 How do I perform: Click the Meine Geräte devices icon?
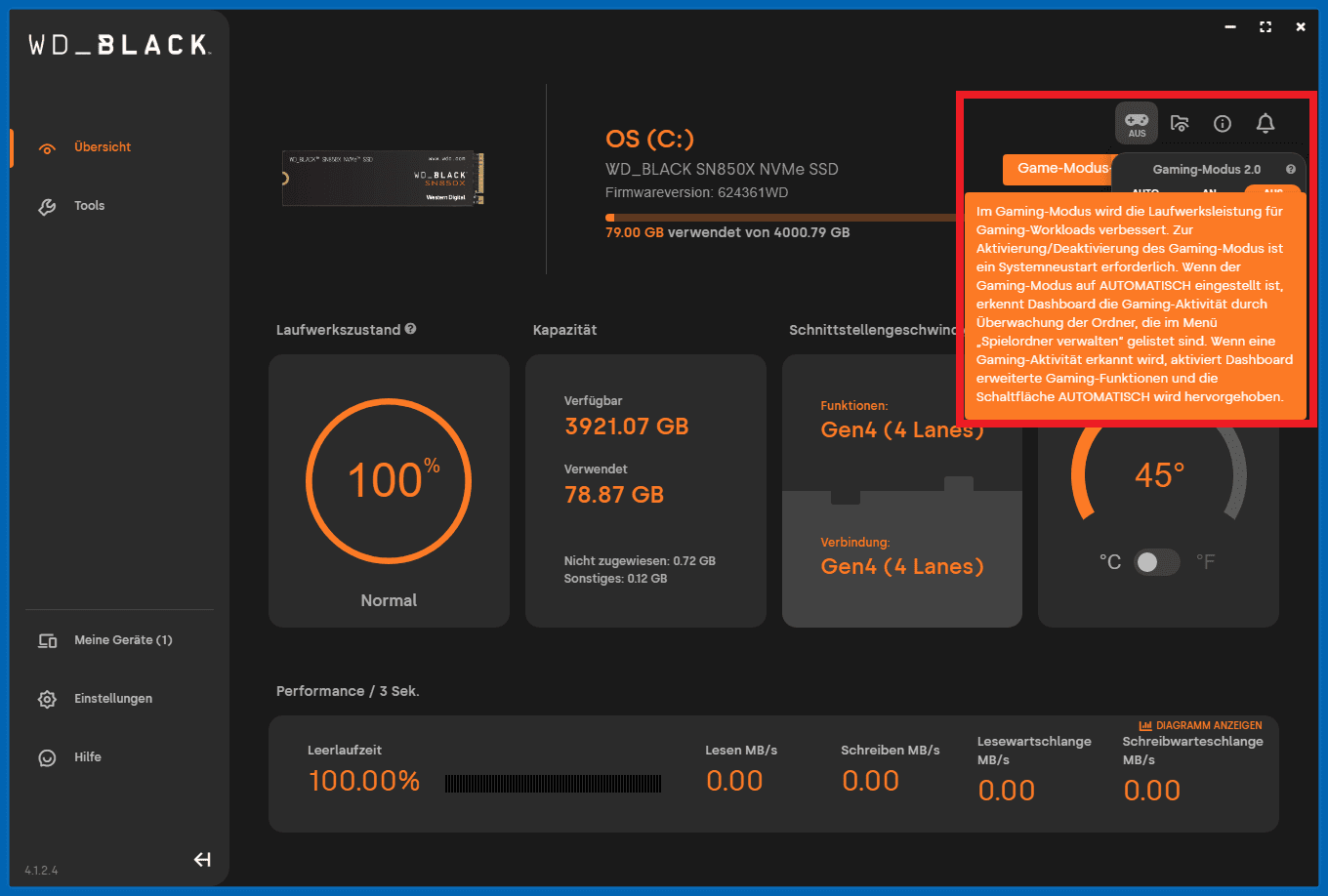pyautogui.click(x=47, y=640)
